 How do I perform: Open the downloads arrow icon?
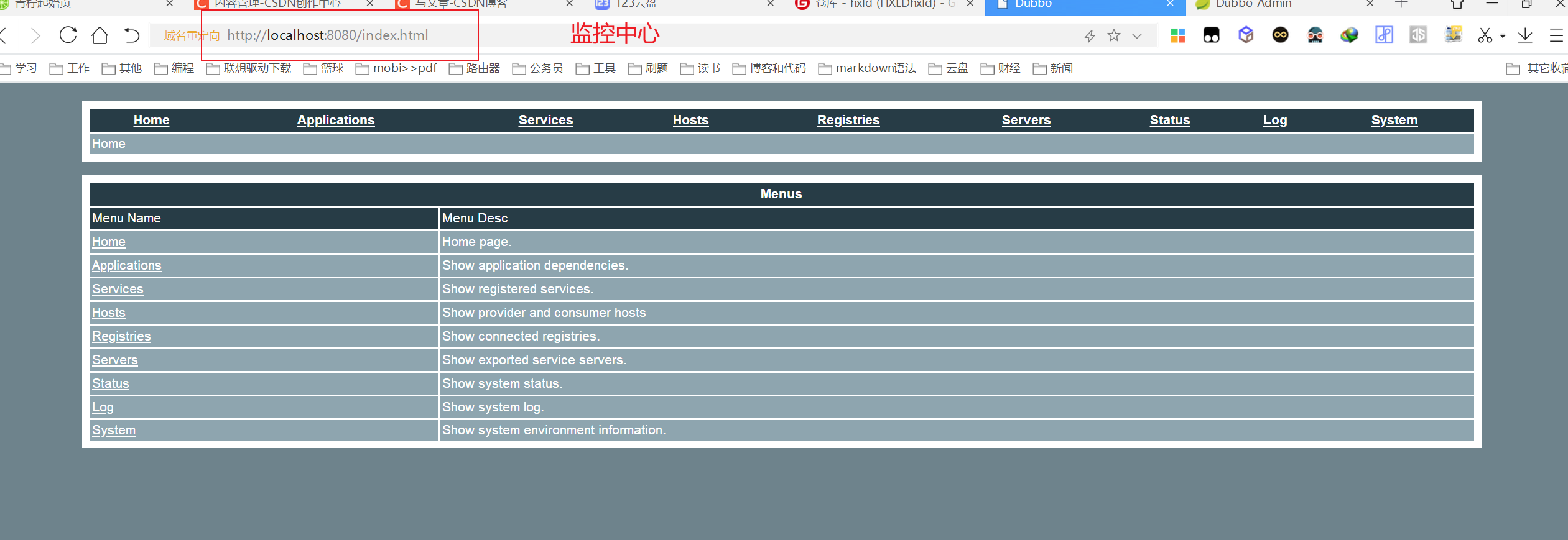(x=1525, y=35)
